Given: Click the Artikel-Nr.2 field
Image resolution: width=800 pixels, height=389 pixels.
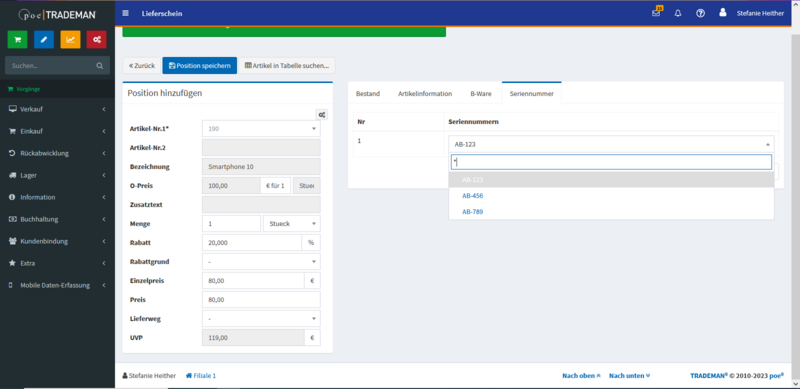Looking at the screenshot, I should tap(261, 148).
